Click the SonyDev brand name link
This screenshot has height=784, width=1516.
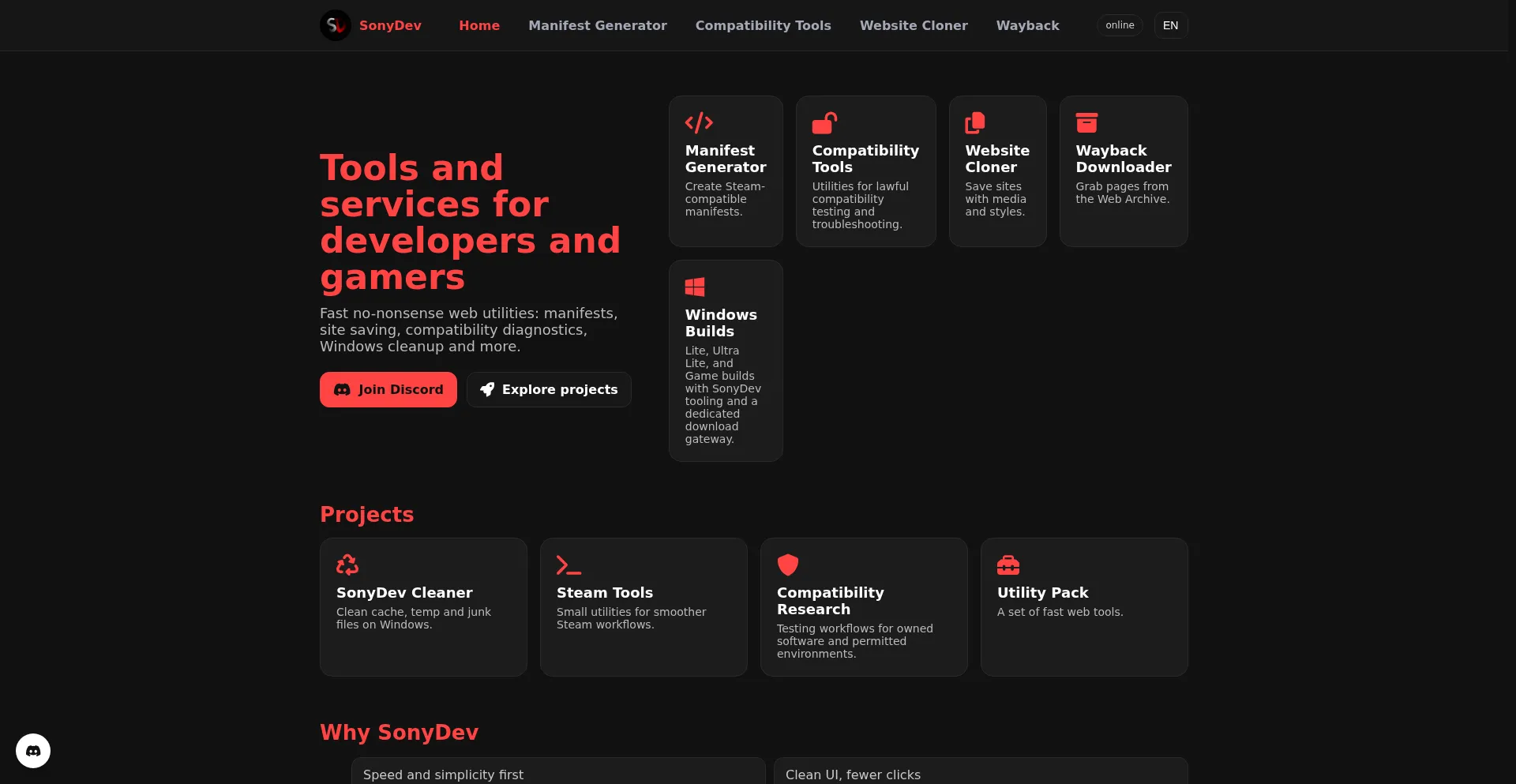tap(390, 25)
